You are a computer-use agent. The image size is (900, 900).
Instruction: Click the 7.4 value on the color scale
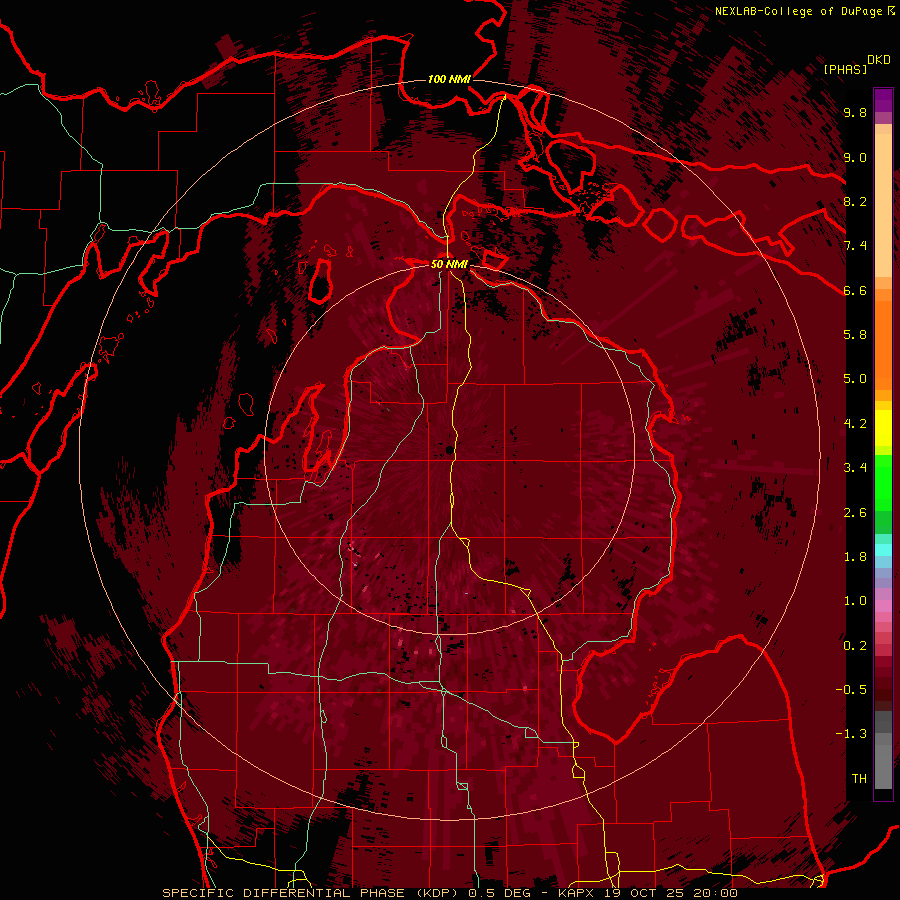855,246
